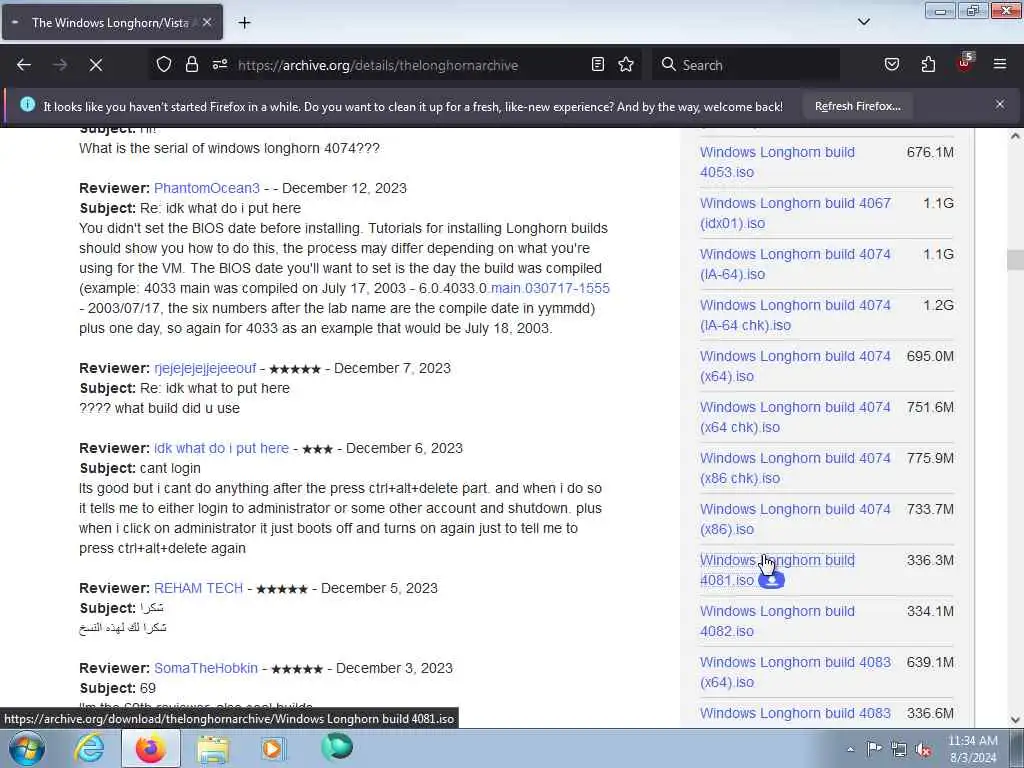This screenshot has width=1024, height=768.
Task: Download Windows Longhorn build 4067 (idx01).iso
Action: coord(795,213)
